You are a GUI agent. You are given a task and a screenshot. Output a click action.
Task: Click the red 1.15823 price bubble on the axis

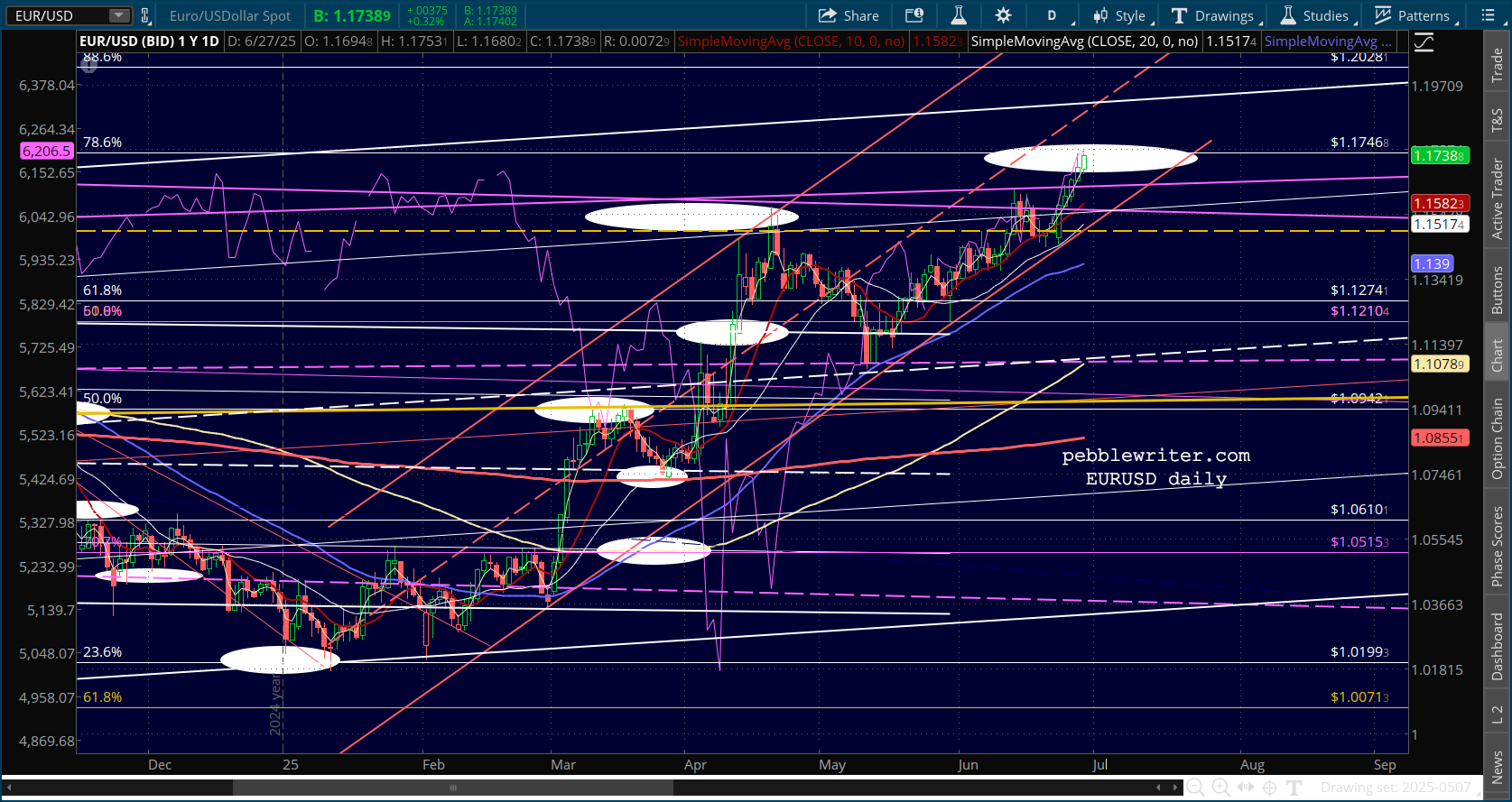[x=1440, y=204]
